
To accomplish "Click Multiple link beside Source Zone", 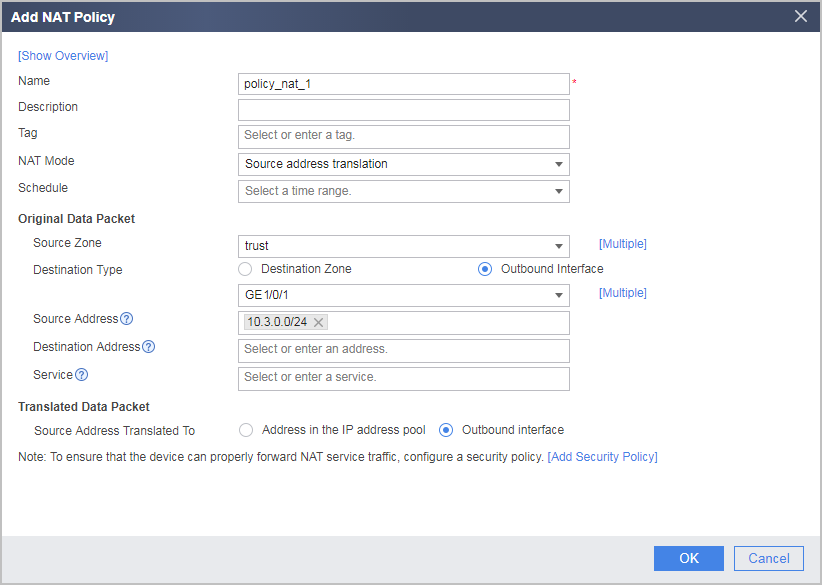I will pos(623,244).
